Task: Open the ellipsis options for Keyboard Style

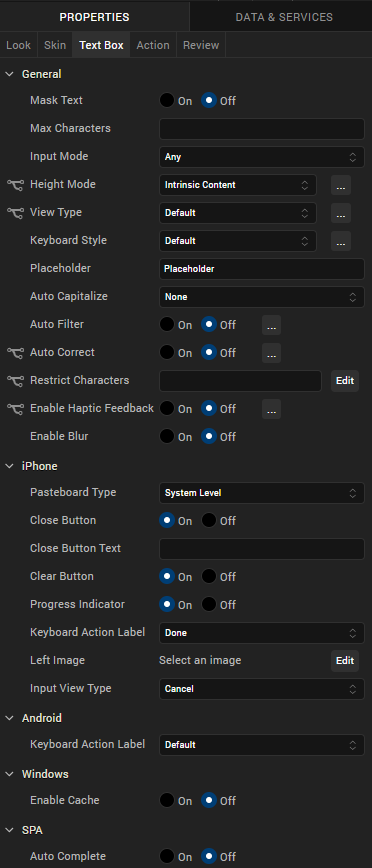Action: [341, 241]
